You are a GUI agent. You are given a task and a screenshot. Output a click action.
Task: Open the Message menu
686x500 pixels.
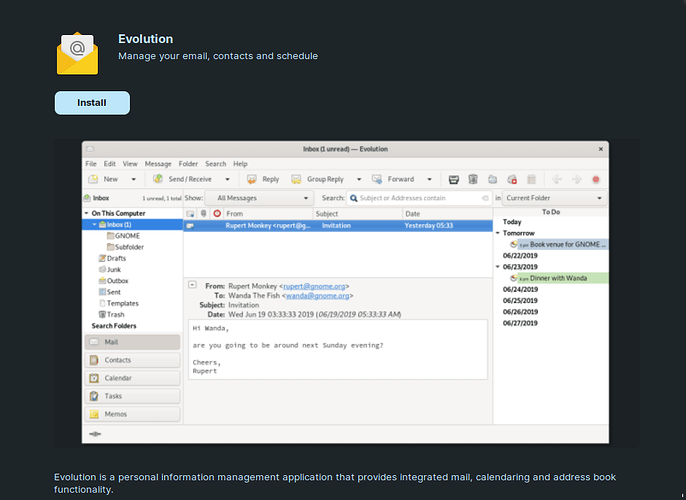point(158,164)
